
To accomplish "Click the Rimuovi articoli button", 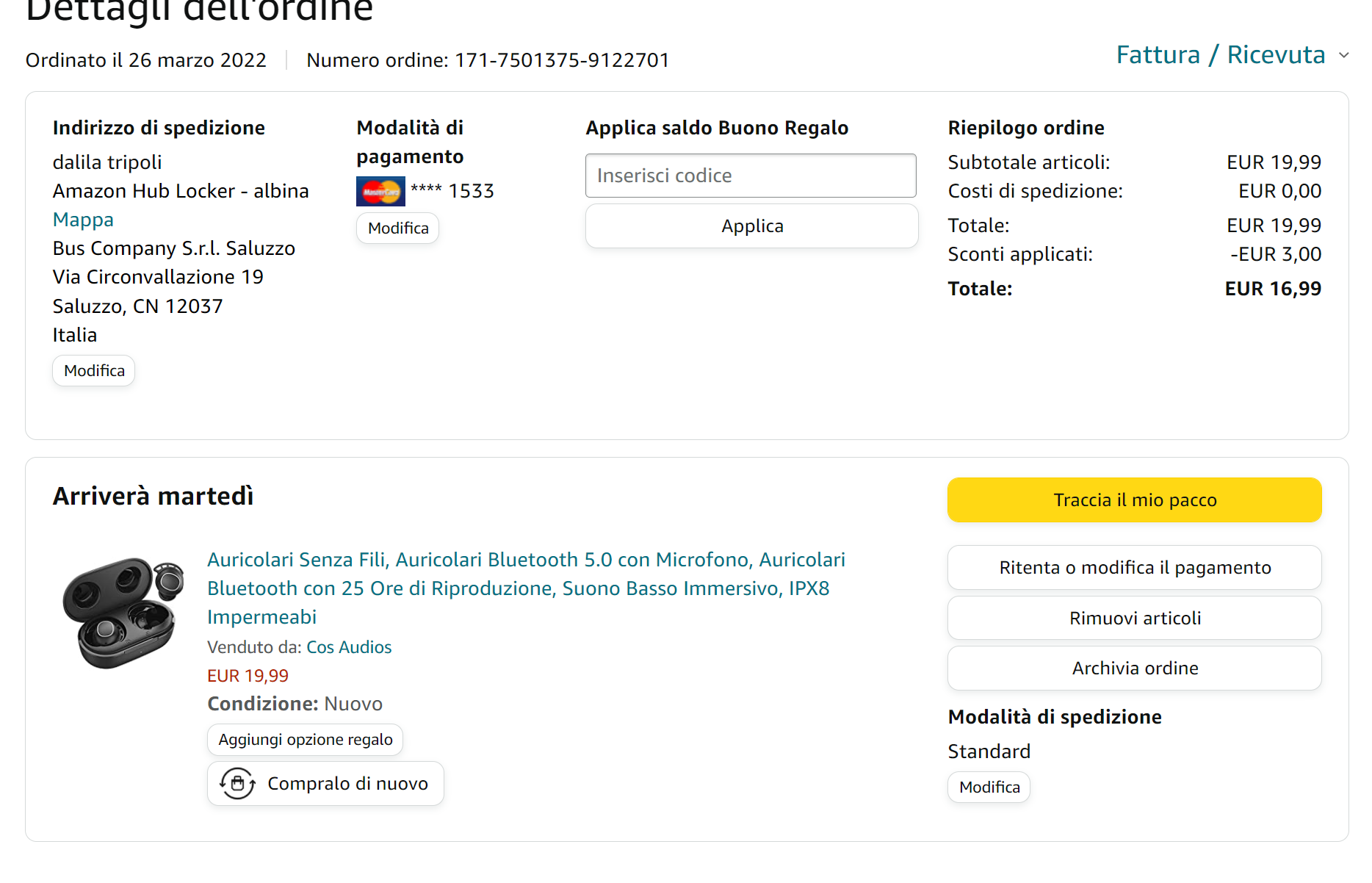I will pyautogui.click(x=1134, y=619).
